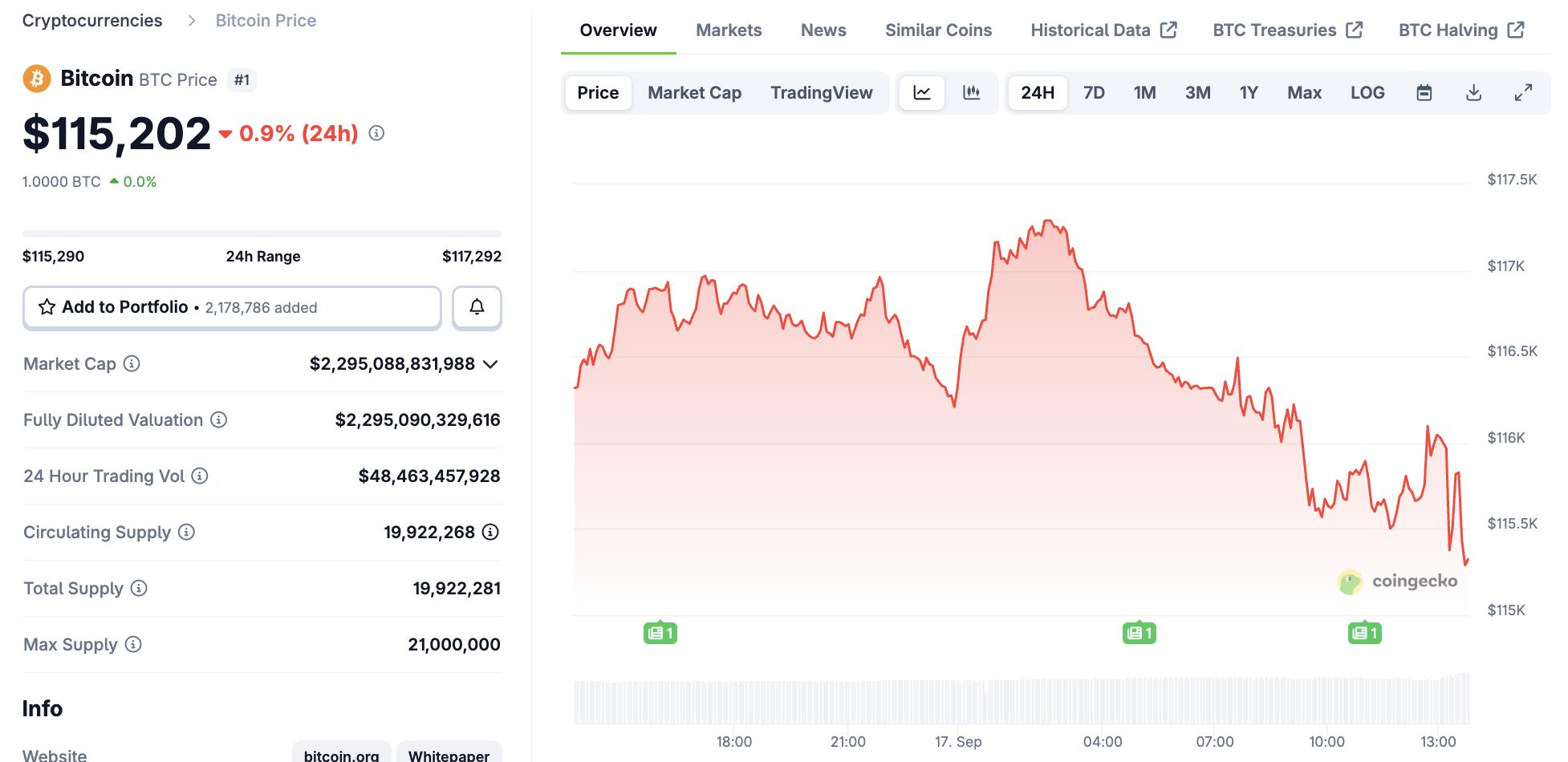Image resolution: width=1568 pixels, height=762 pixels.
Task: Click the 24h Range progress bar
Action: [x=262, y=233]
